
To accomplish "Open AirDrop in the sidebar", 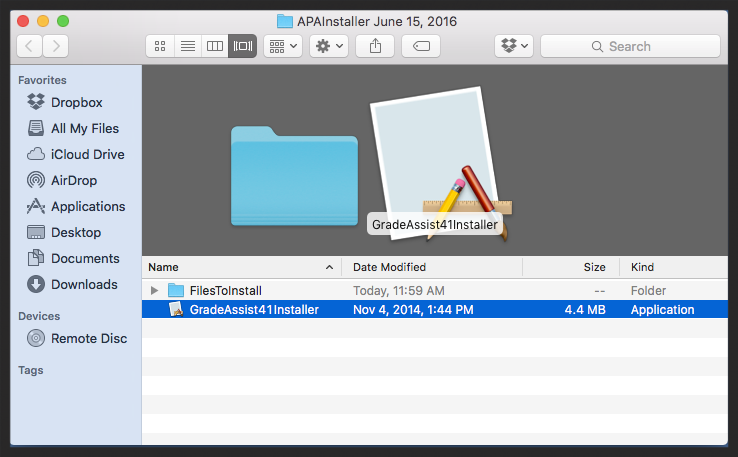I will pos(62,180).
